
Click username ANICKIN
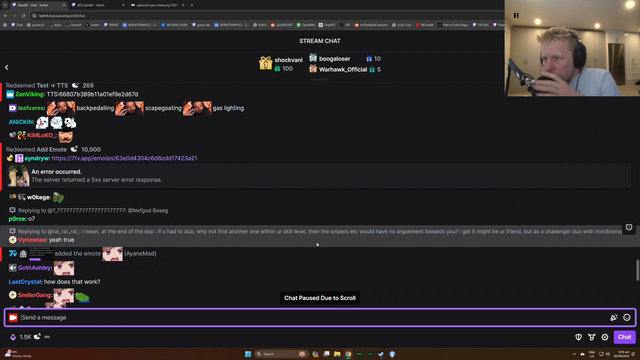click(x=21, y=122)
